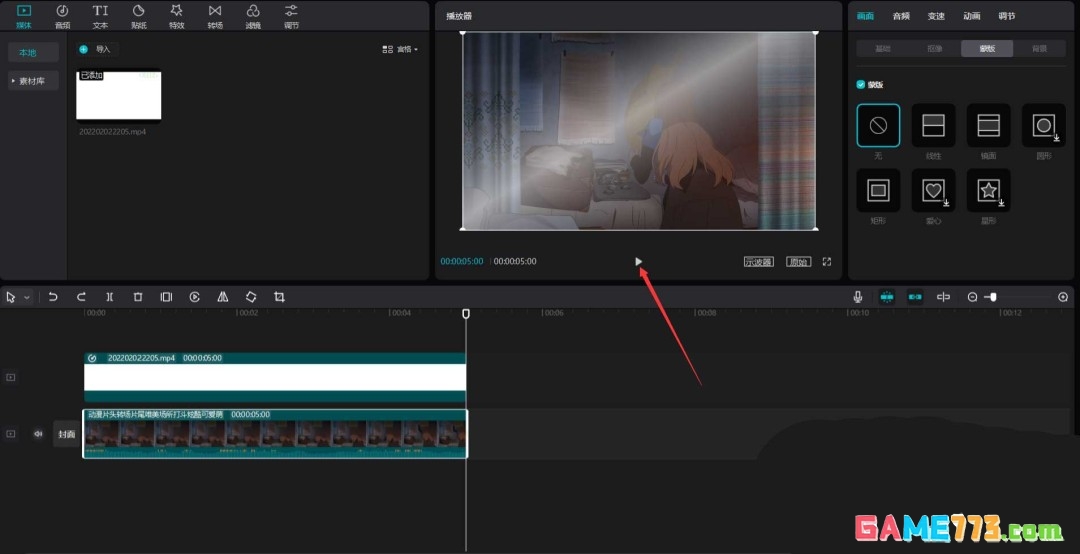Select the 镜面 (mirror) mask
Screen dimensions: 1080x554
988,125
